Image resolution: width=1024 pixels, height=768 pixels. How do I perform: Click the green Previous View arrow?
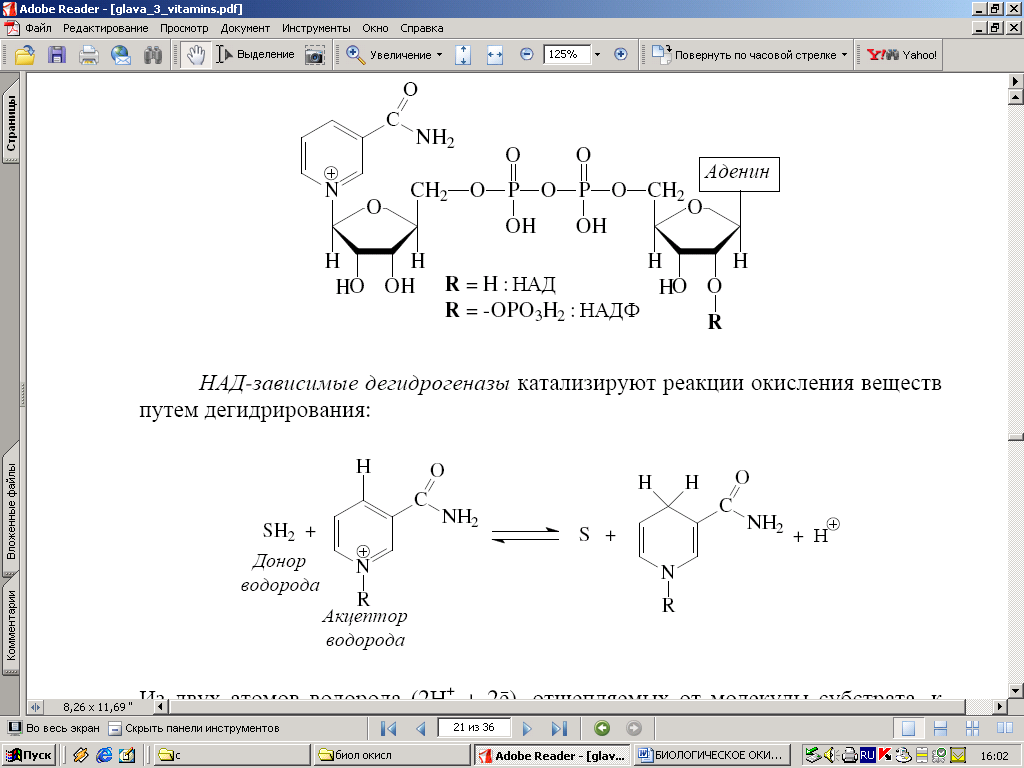[x=602, y=728]
